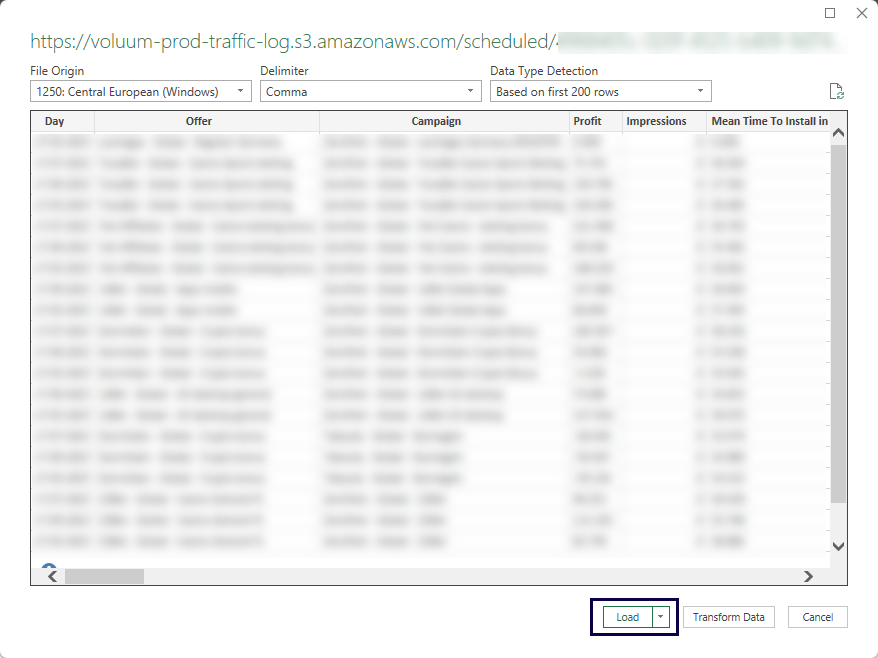Select the Campaign column header
The height and width of the screenshot is (658, 878).
point(436,121)
